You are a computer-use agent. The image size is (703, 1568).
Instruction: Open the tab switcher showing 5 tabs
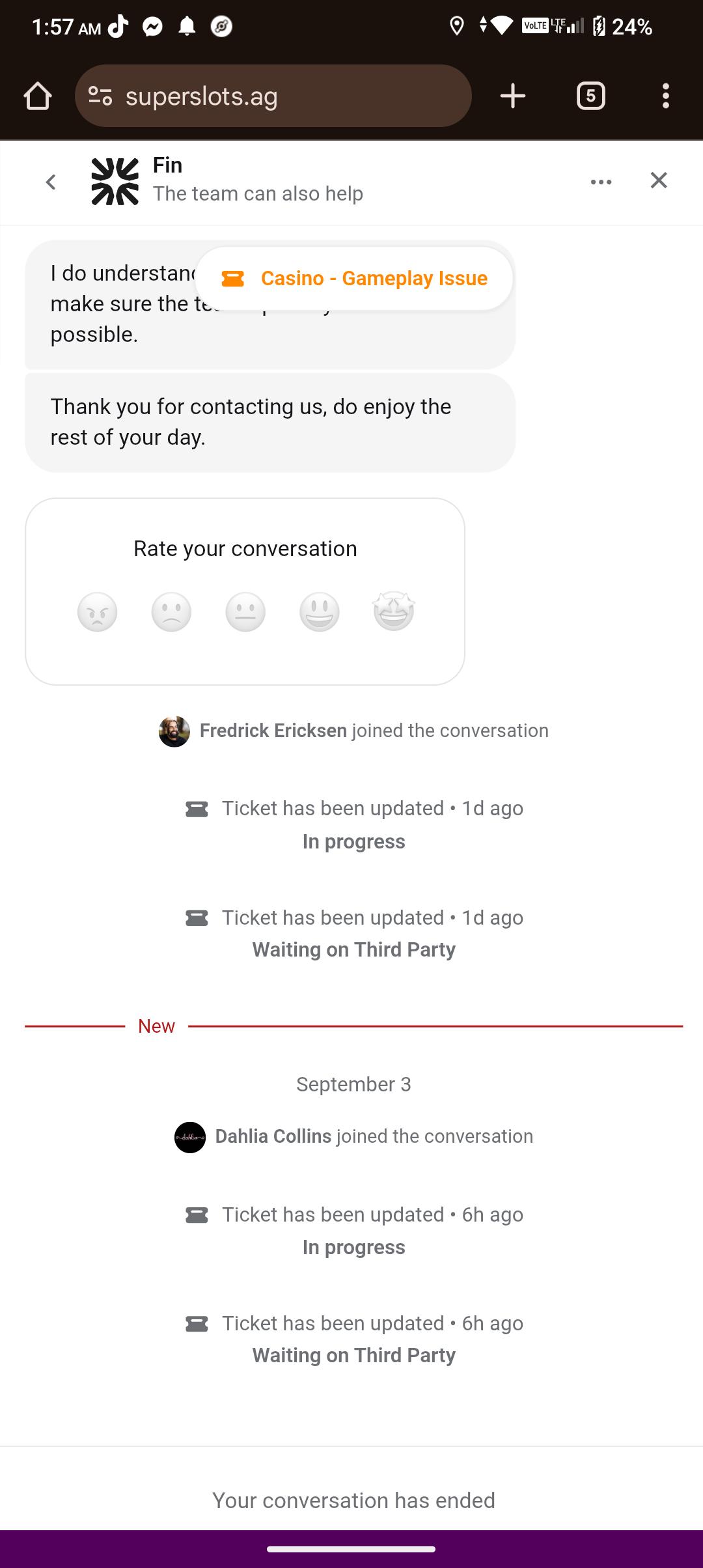[x=590, y=96]
